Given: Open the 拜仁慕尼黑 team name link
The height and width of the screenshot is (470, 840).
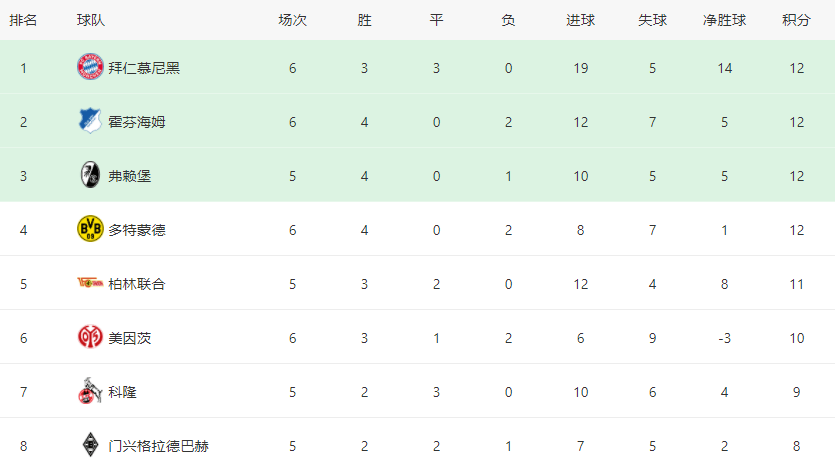Looking at the screenshot, I should pos(144,68).
